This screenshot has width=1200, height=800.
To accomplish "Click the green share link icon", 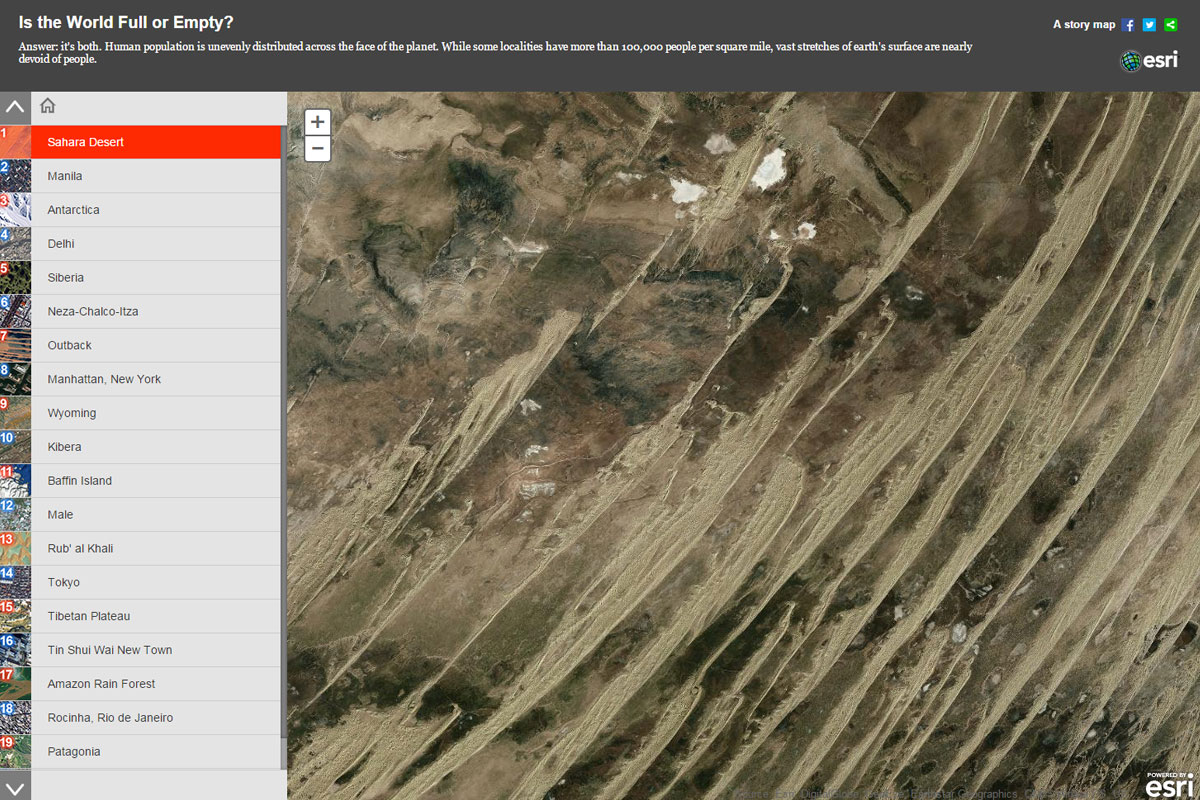I will click(x=1171, y=25).
